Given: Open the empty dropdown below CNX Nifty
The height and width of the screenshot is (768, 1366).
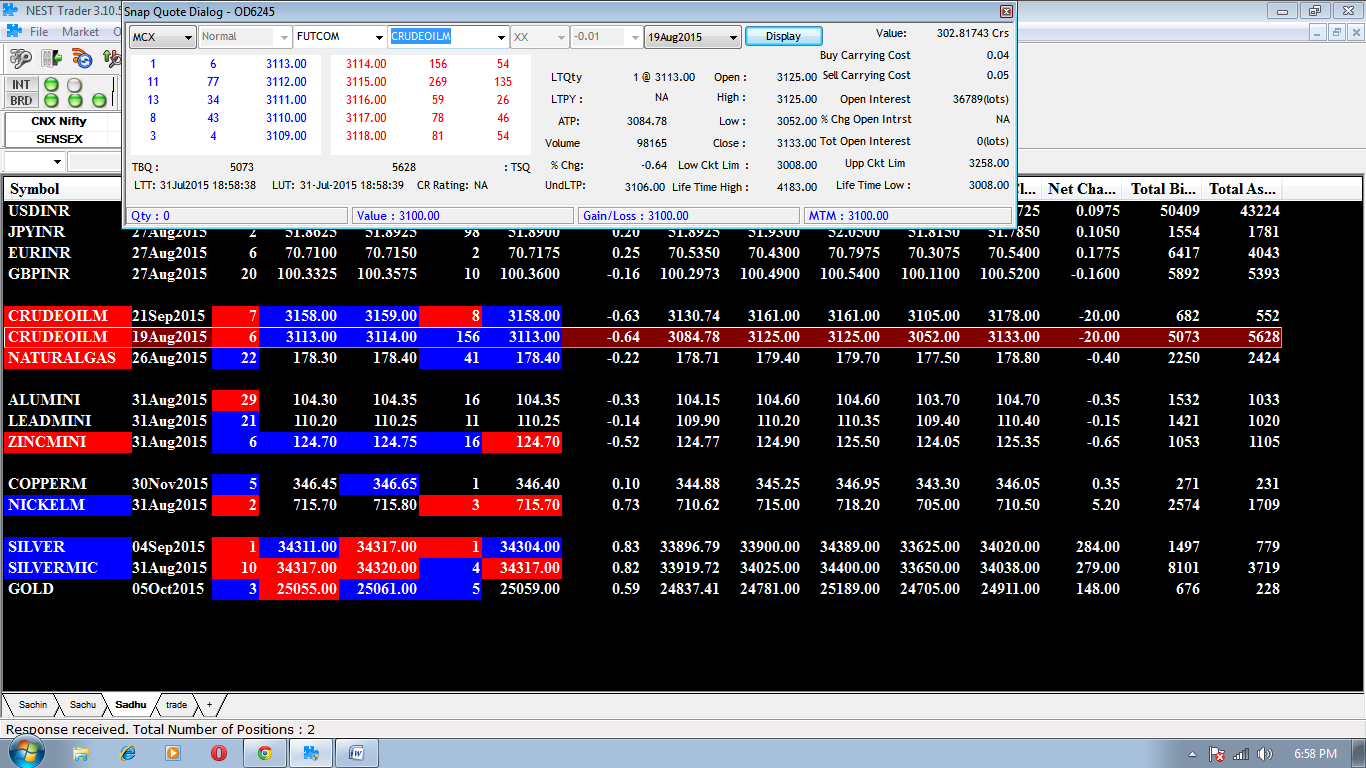Looking at the screenshot, I should [34, 161].
